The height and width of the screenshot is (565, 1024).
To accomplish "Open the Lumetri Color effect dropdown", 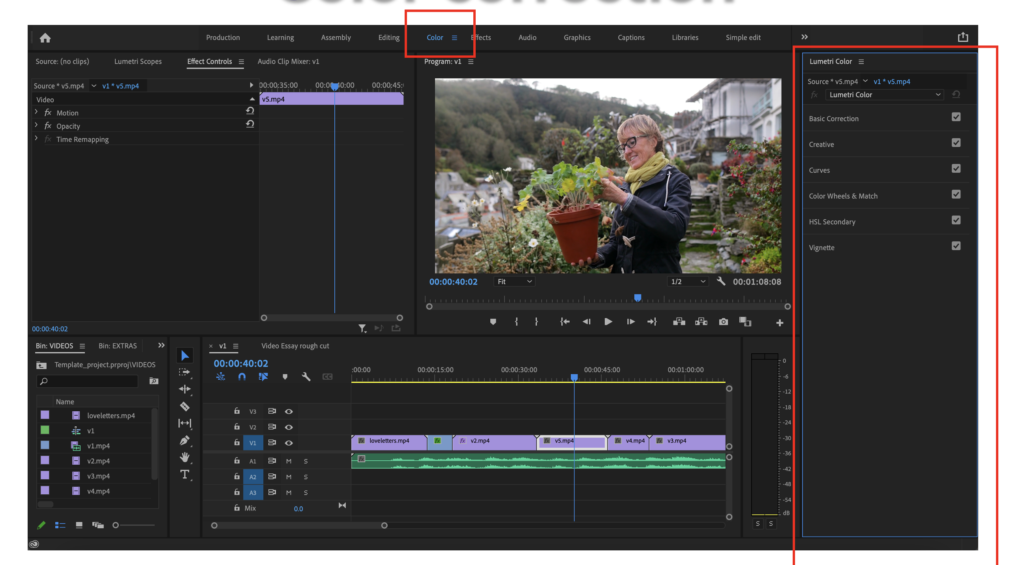I will click(x=884, y=95).
